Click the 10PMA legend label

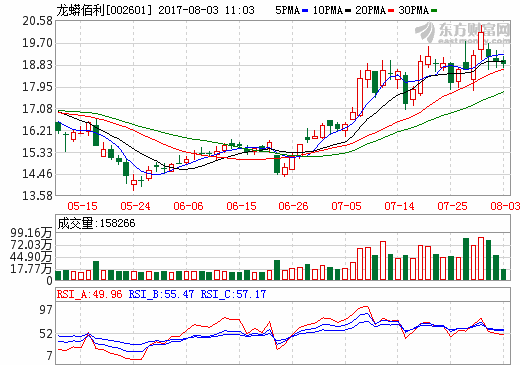(328, 10)
